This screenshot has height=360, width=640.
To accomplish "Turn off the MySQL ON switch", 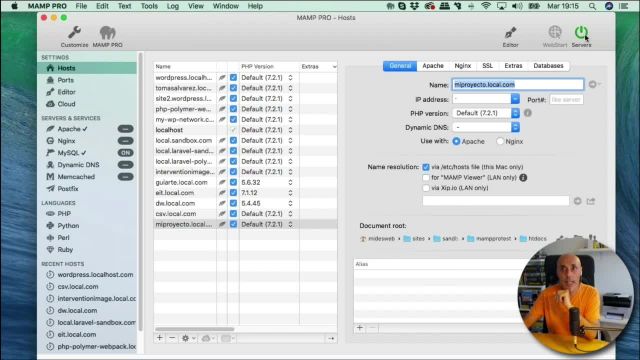I will click(125, 153).
